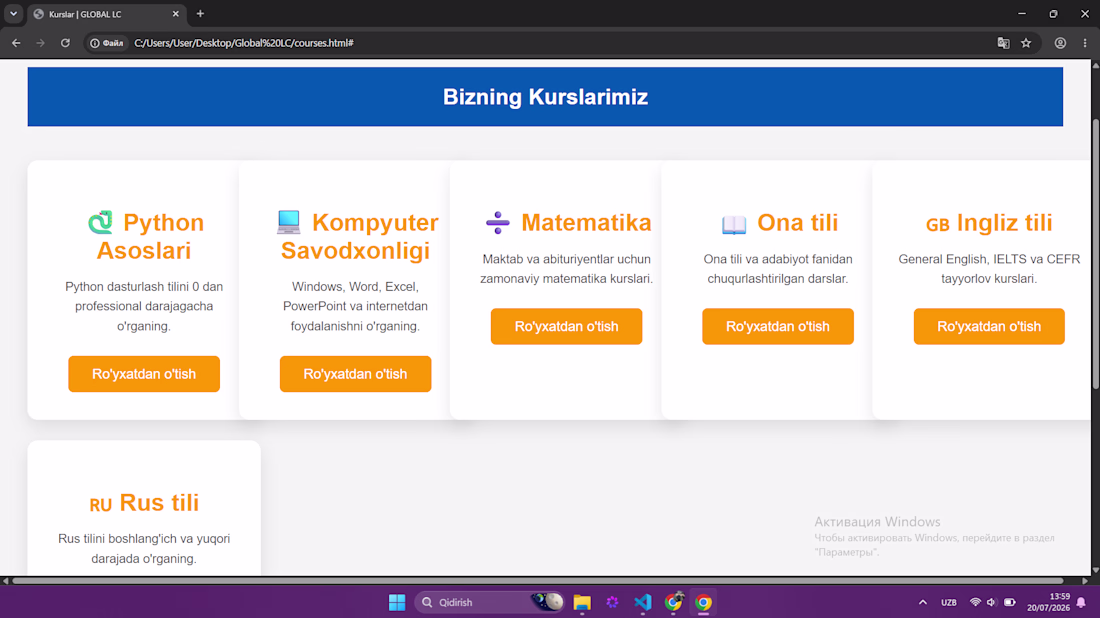Click the Python snake icon
This screenshot has width=1100, height=618.
100,222
